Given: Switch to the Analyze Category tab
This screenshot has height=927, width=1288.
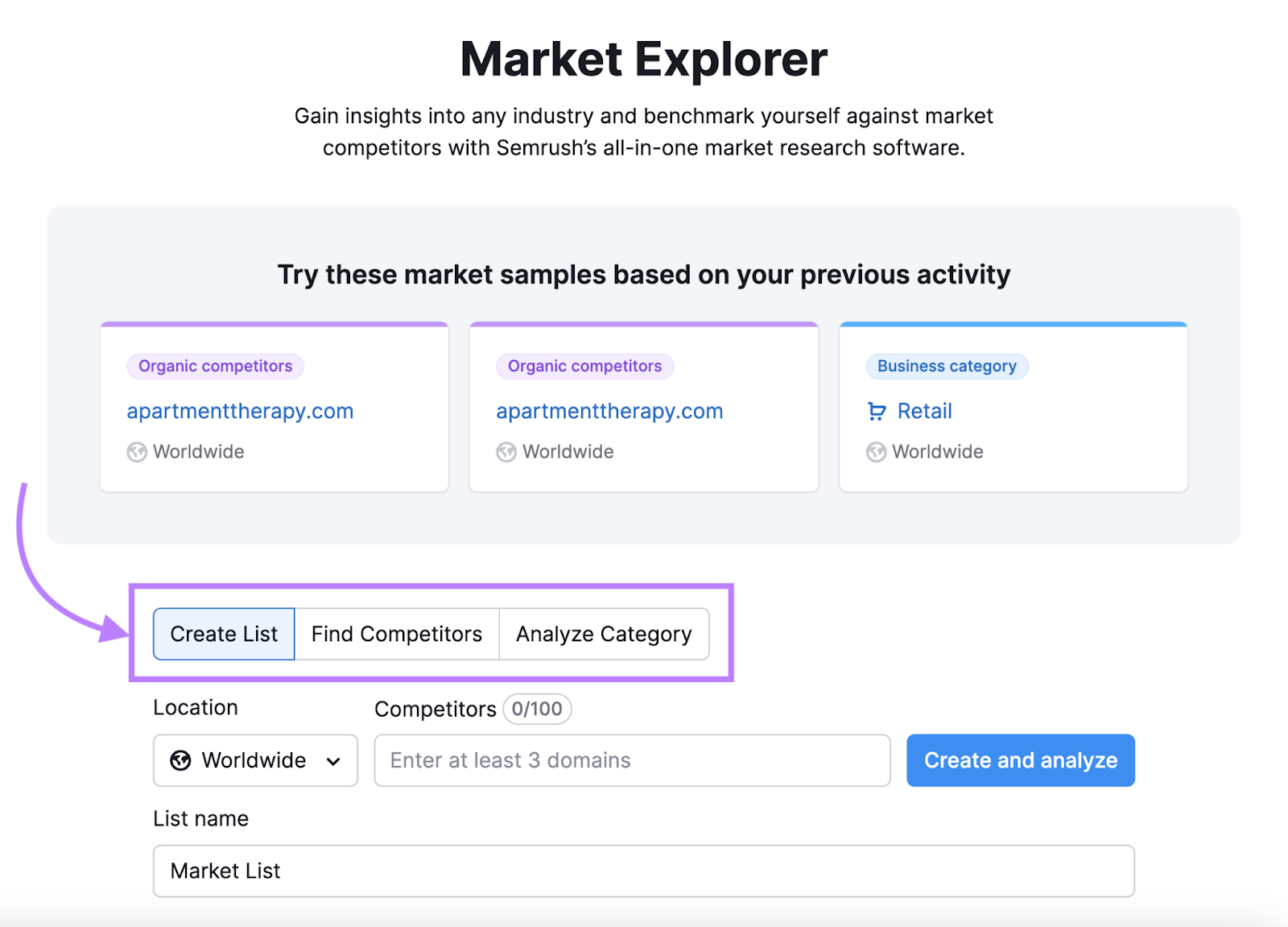Looking at the screenshot, I should tap(604, 634).
